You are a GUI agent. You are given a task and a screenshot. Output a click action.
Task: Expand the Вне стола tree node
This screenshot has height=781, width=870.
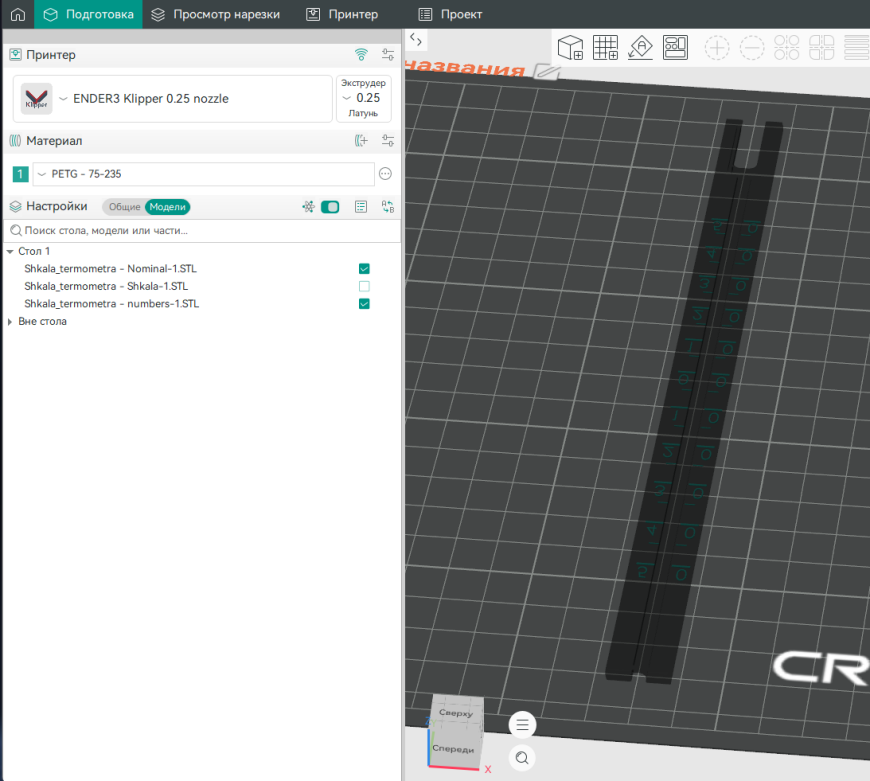point(10,322)
